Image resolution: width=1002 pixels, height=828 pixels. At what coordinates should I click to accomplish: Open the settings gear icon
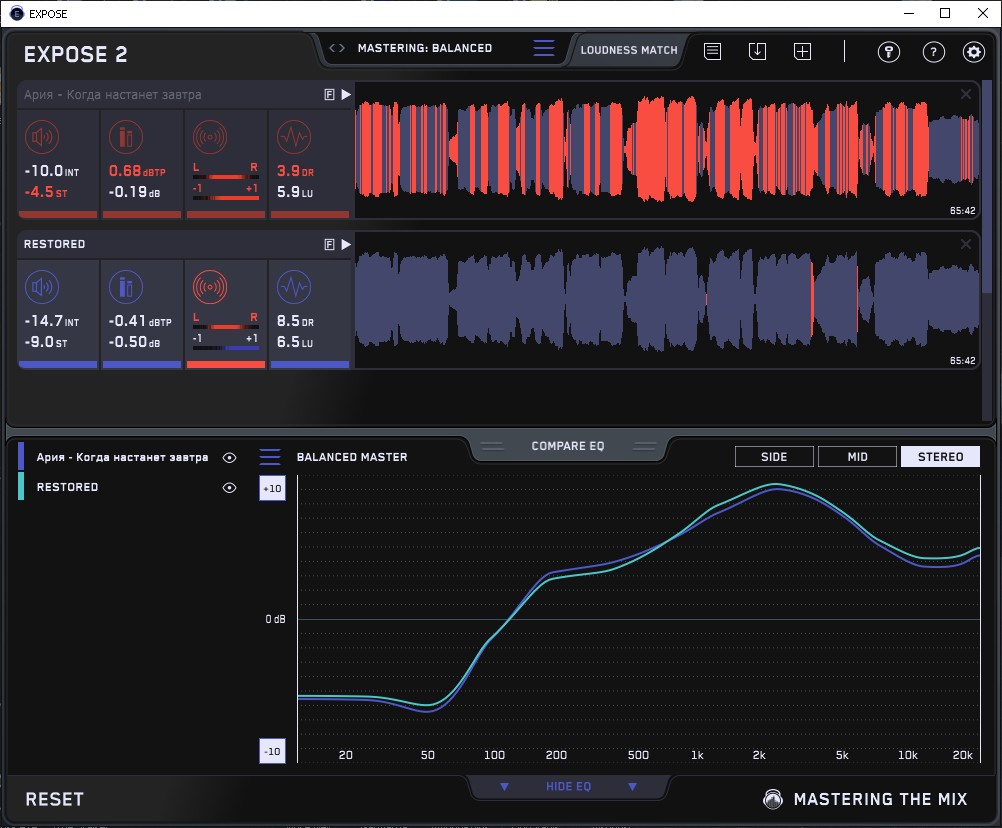tap(974, 52)
